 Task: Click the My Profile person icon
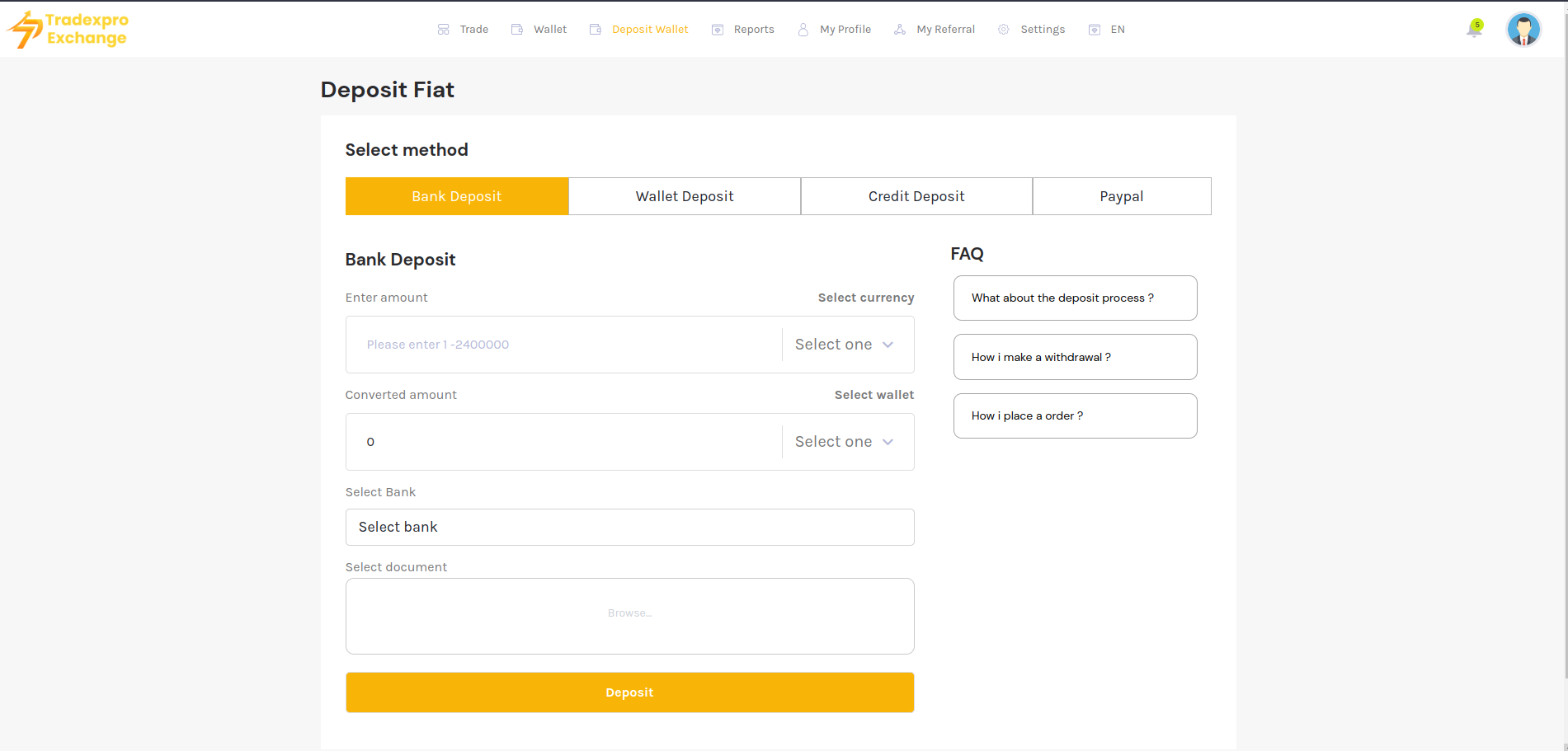coord(803,30)
